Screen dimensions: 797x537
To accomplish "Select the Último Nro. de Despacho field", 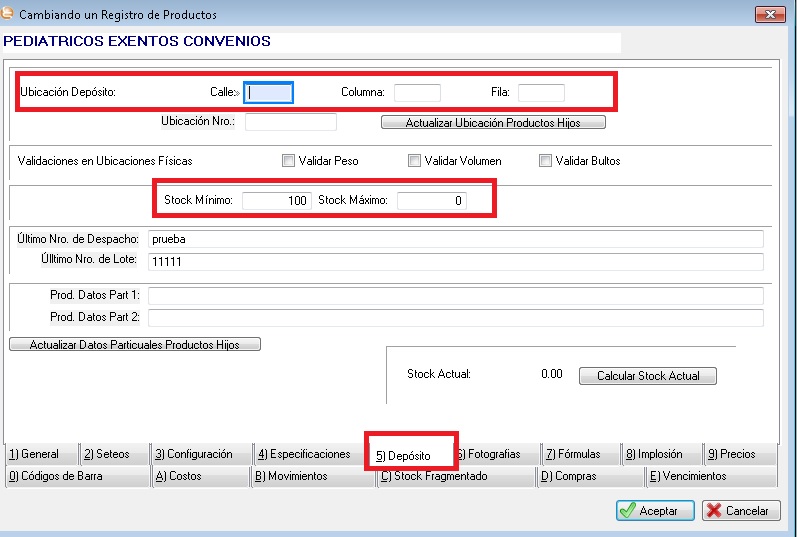I will 455,239.
